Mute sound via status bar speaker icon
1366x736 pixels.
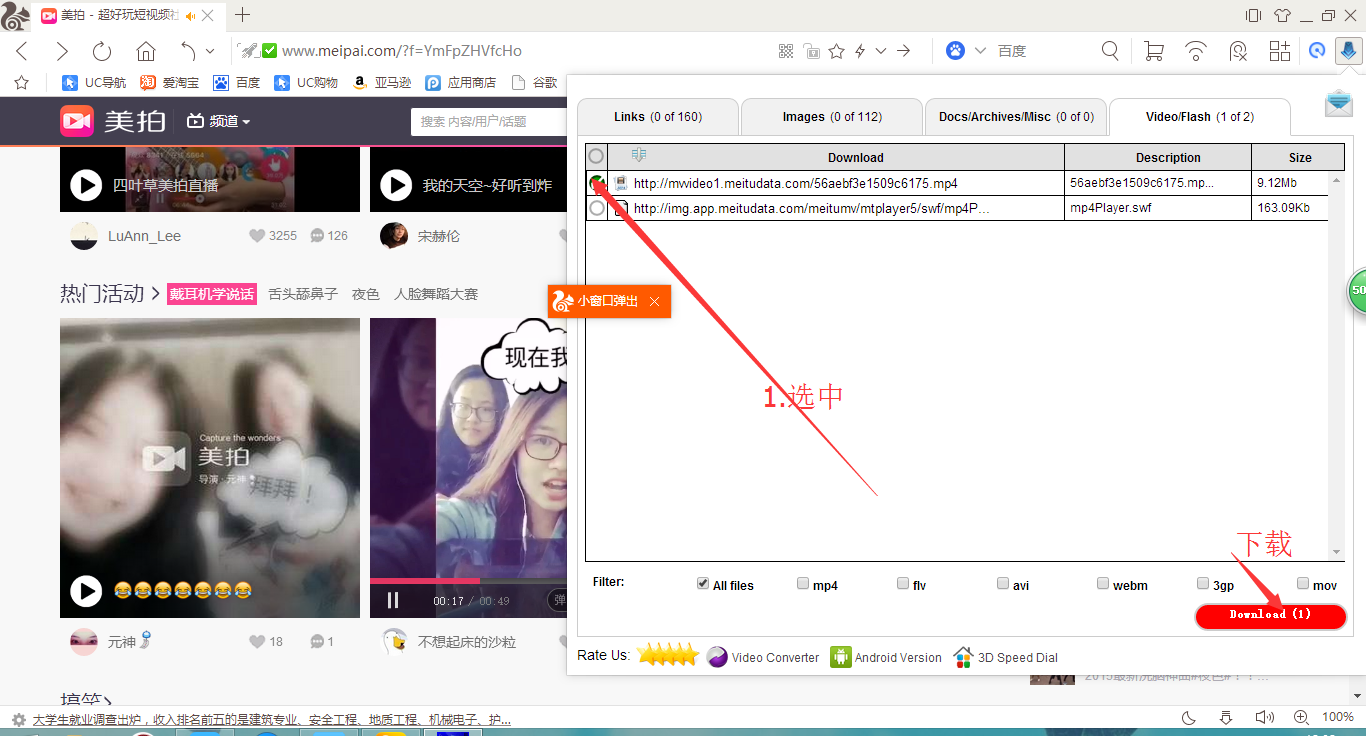click(x=1265, y=717)
